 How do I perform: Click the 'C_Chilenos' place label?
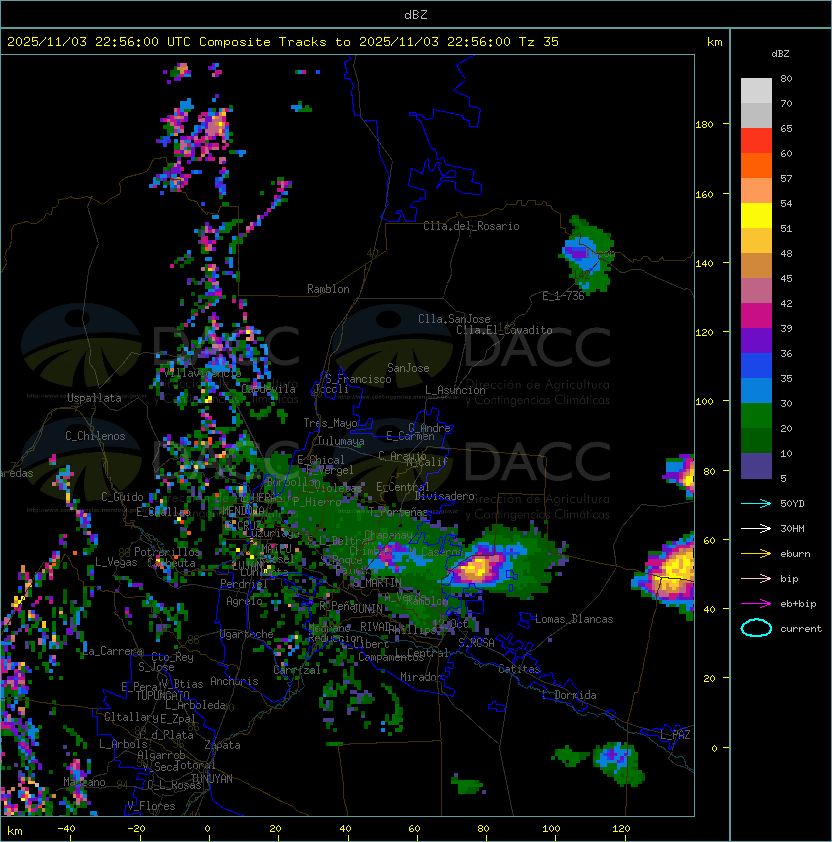pyautogui.click(x=95, y=436)
